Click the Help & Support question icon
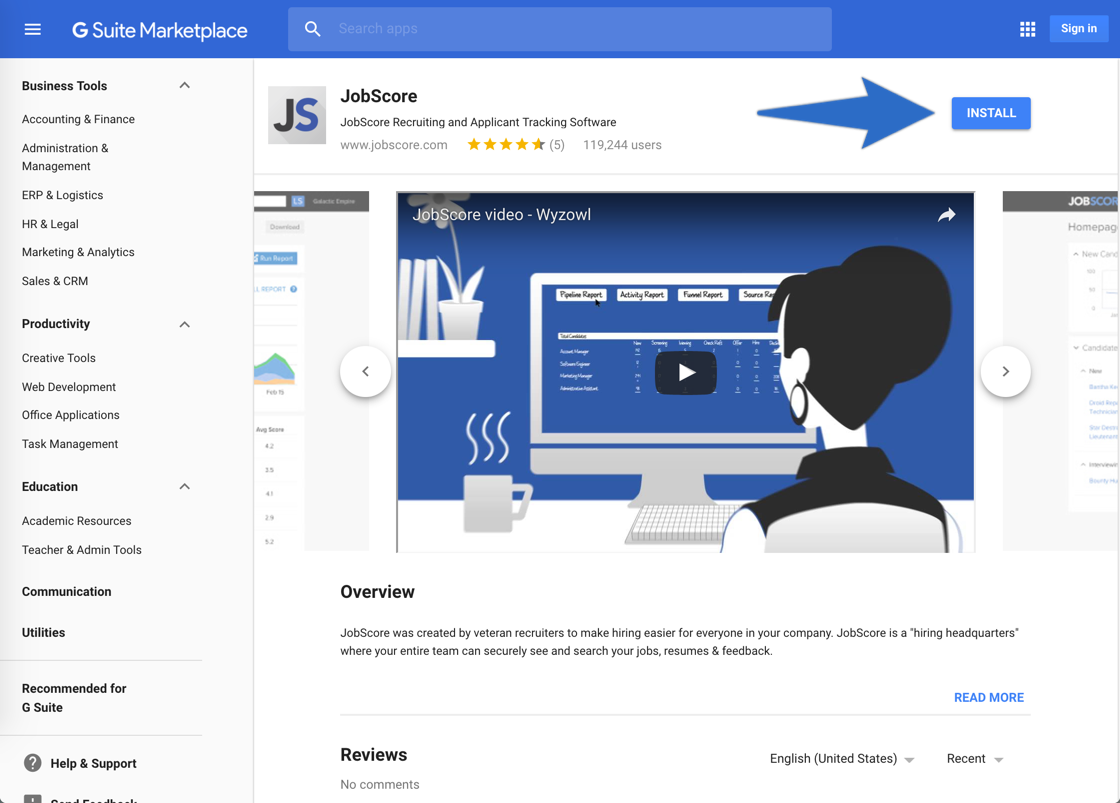The width and height of the screenshot is (1120, 803). point(32,763)
